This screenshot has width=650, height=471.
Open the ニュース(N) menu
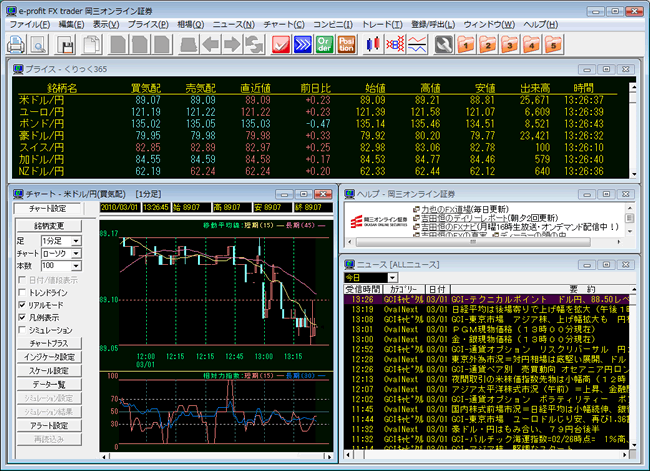(x=234, y=24)
